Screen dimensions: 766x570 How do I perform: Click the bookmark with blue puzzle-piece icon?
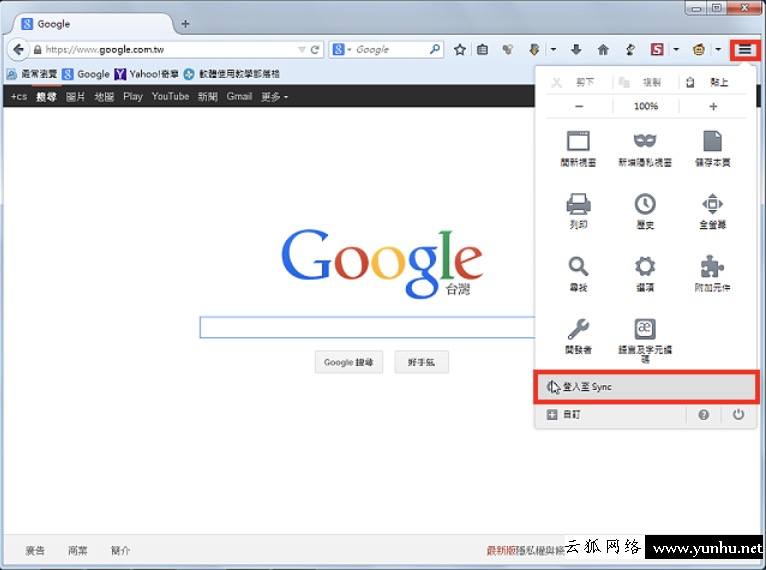[x=232, y=74]
